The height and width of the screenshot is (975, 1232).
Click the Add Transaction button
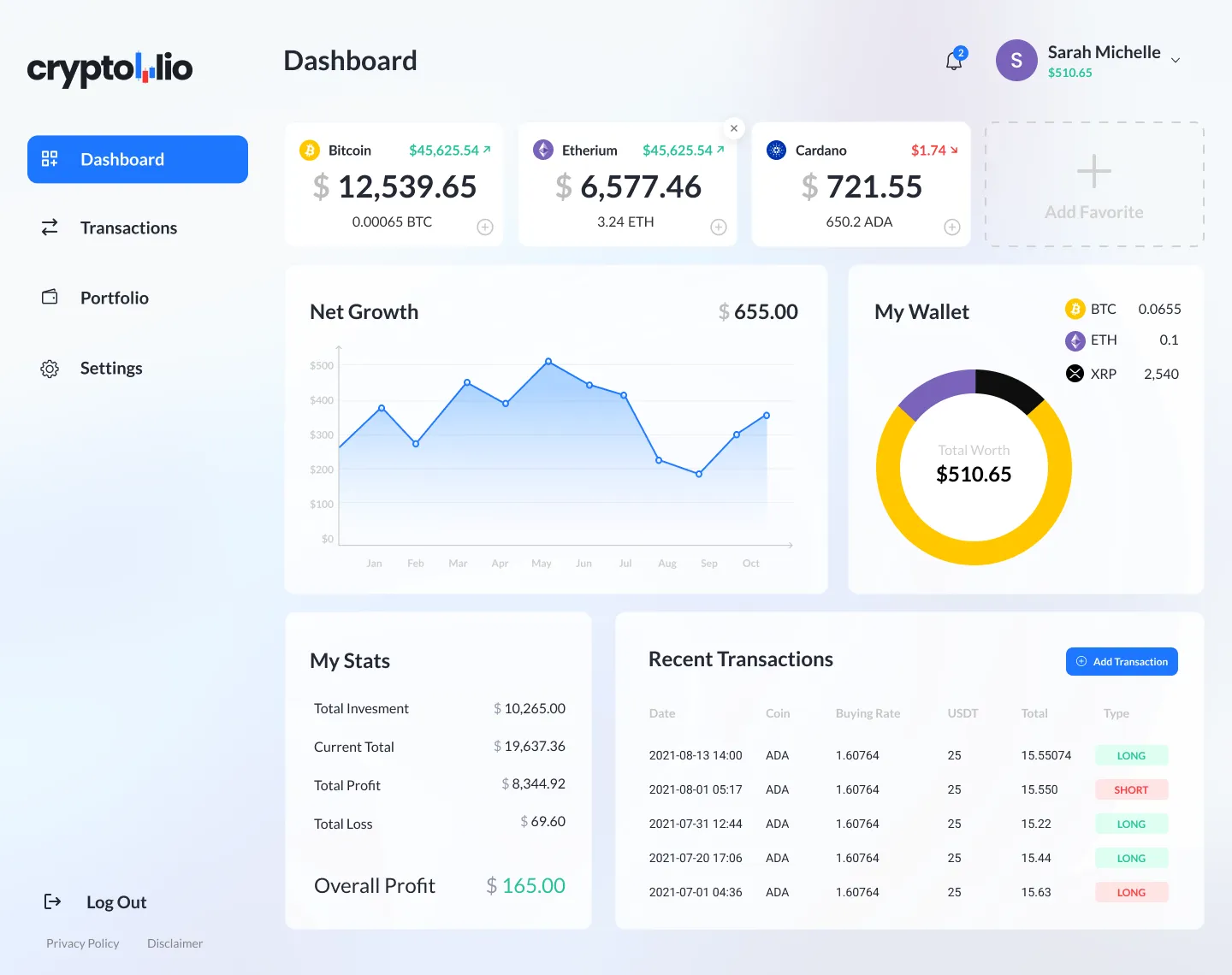1122,661
